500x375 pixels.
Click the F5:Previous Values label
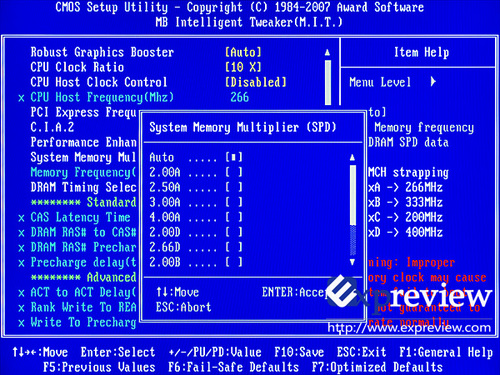pyautogui.click(x=99, y=367)
